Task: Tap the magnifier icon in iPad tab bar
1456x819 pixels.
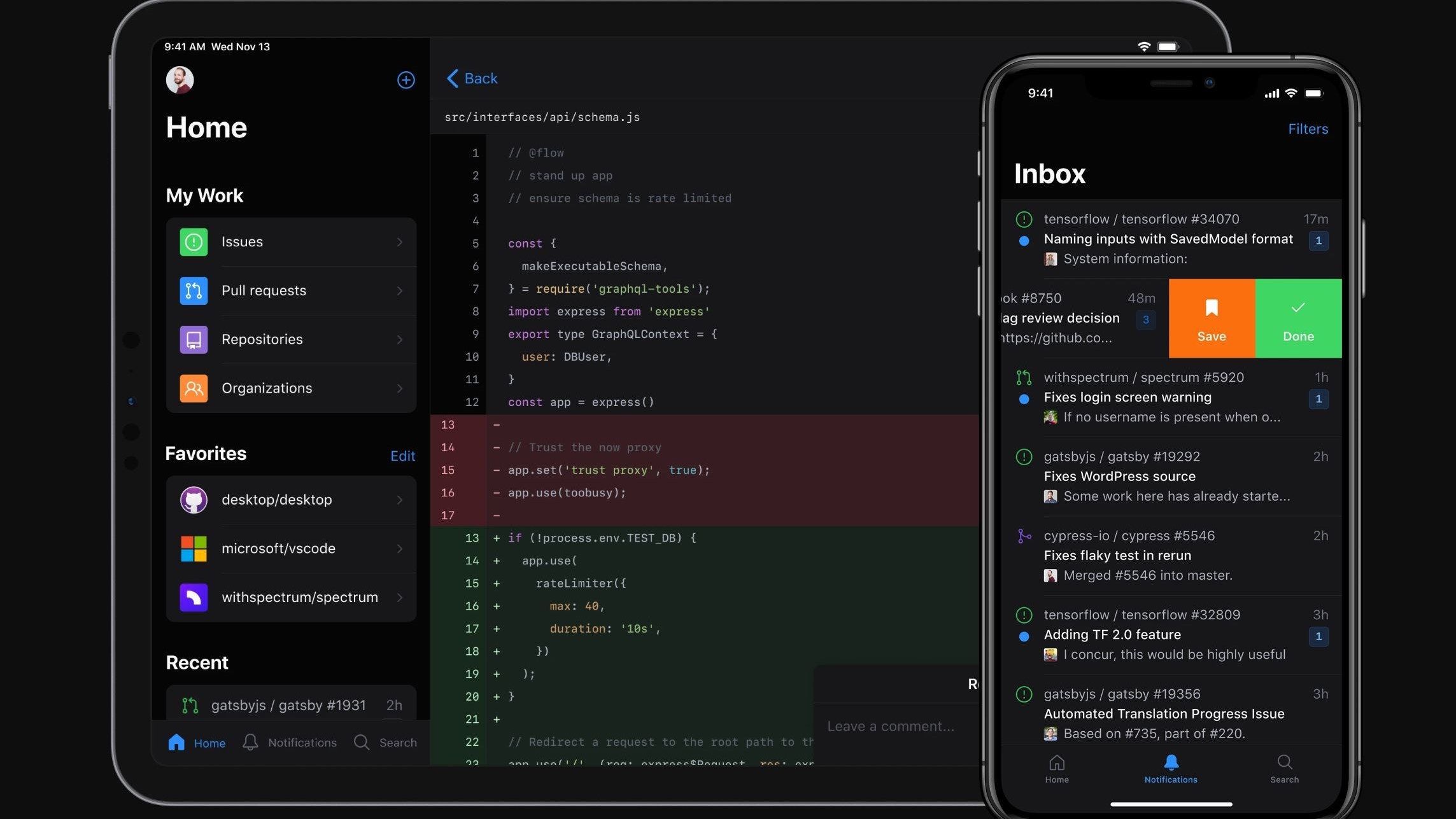Action: (362, 742)
